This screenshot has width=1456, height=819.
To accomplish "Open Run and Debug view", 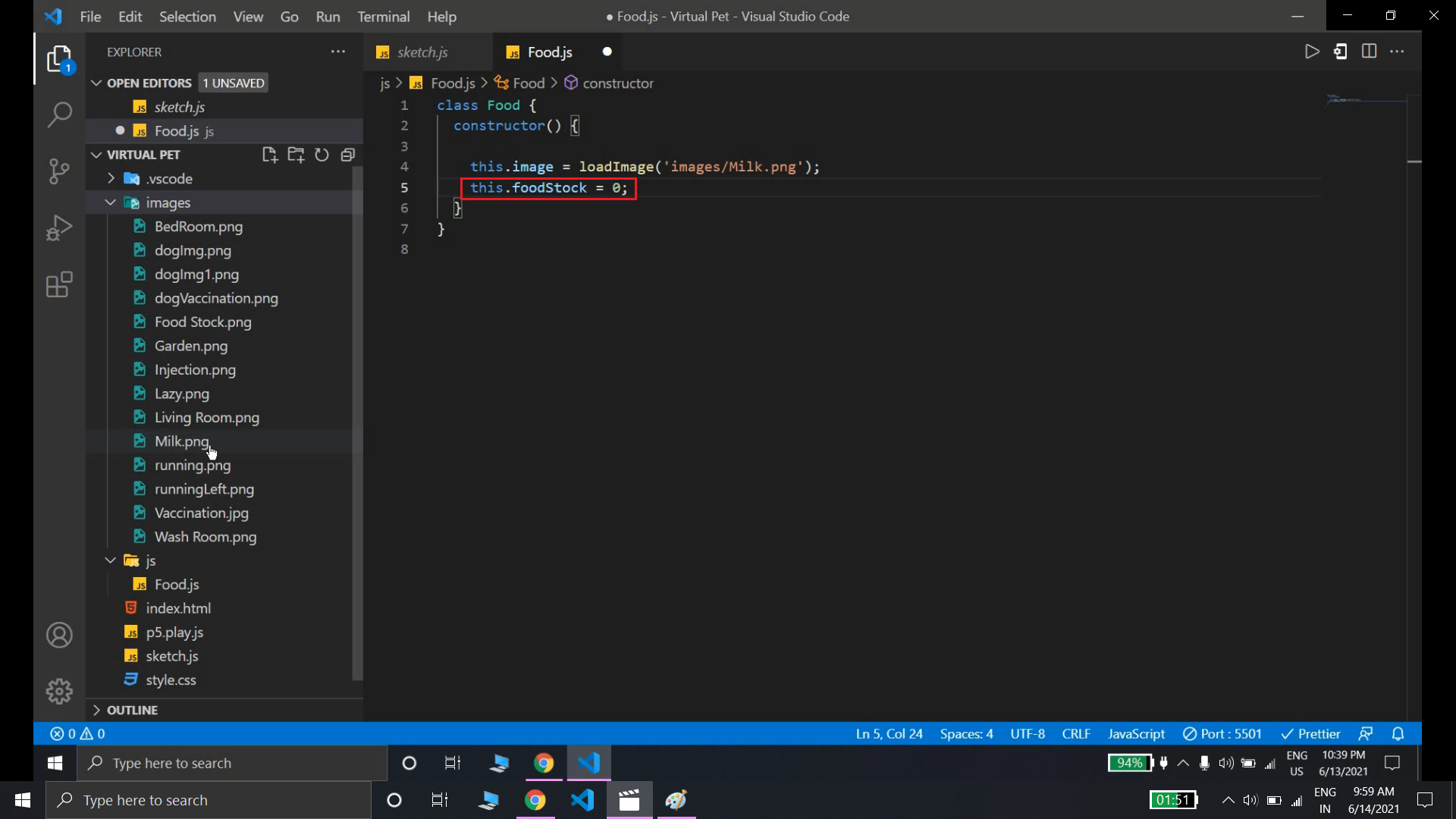I will point(59,227).
